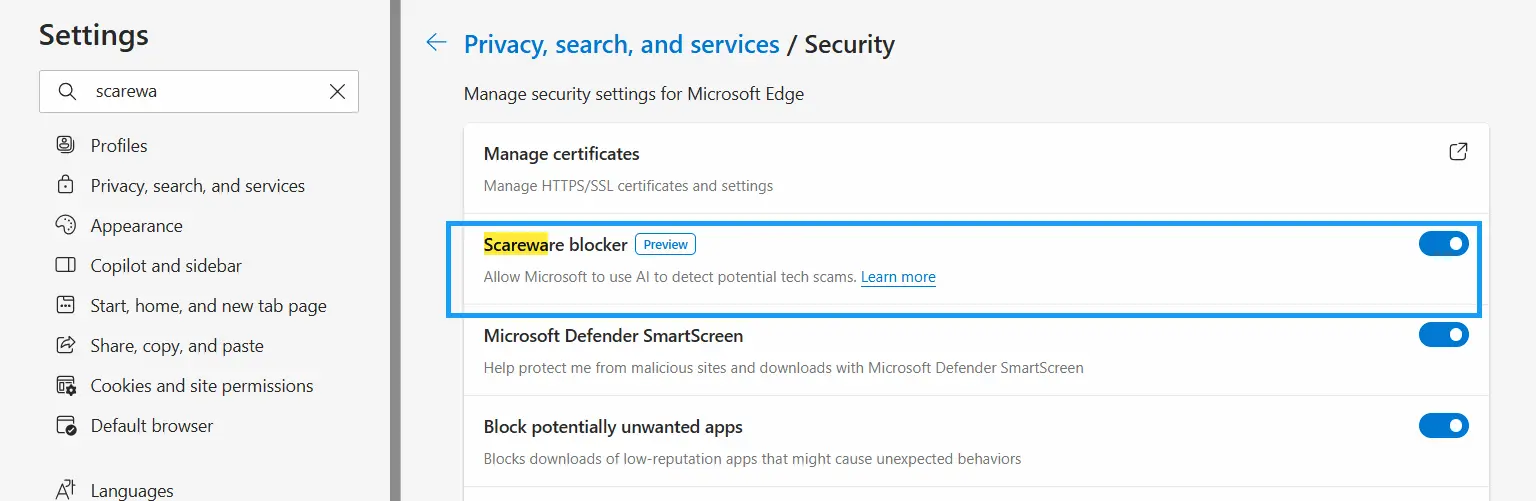Click the Appearance palette icon
Viewport: 1536px width, 501px height.
pyautogui.click(x=66, y=225)
